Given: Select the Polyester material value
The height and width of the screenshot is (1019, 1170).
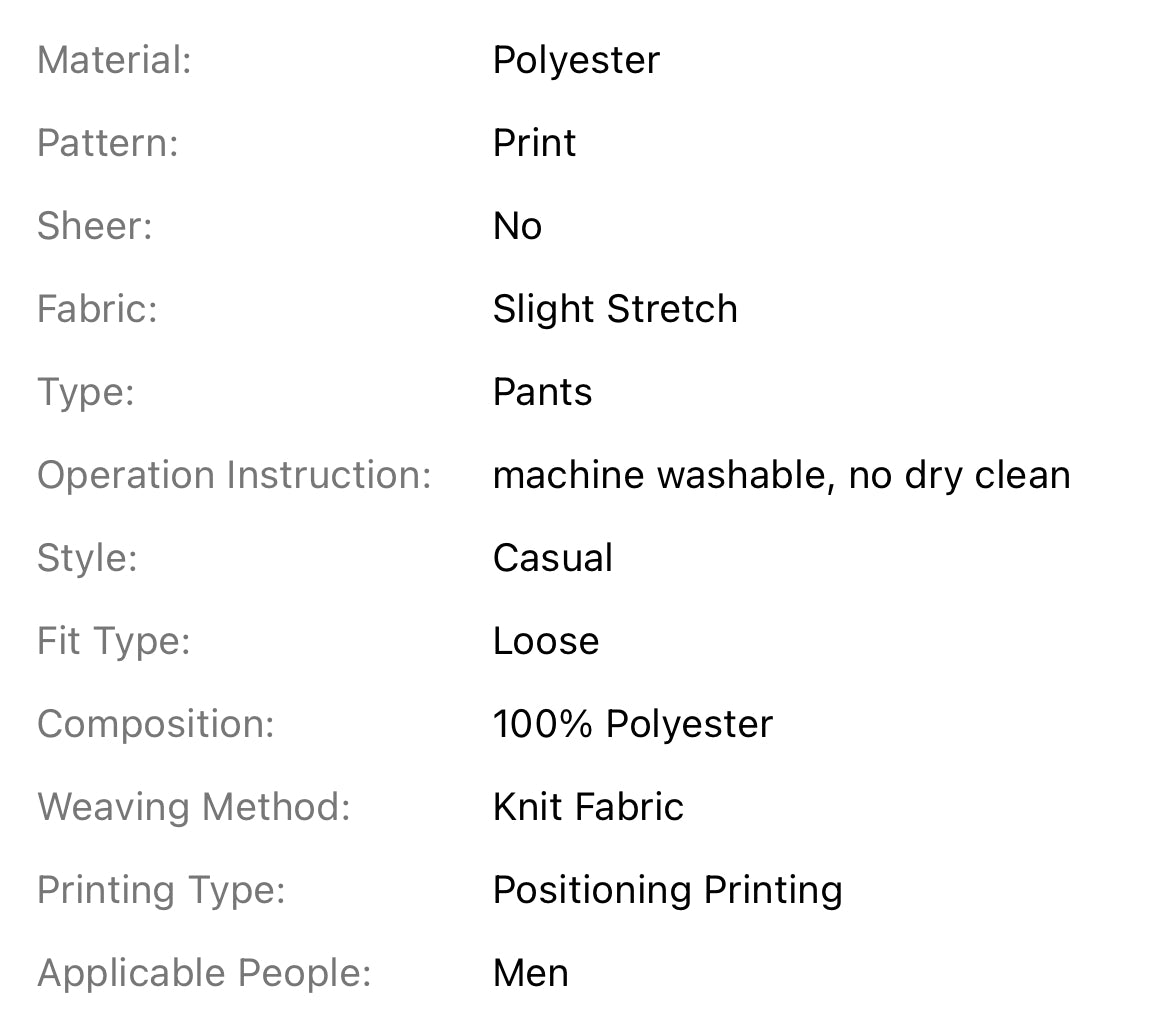Looking at the screenshot, I should [x=576, y=60].
